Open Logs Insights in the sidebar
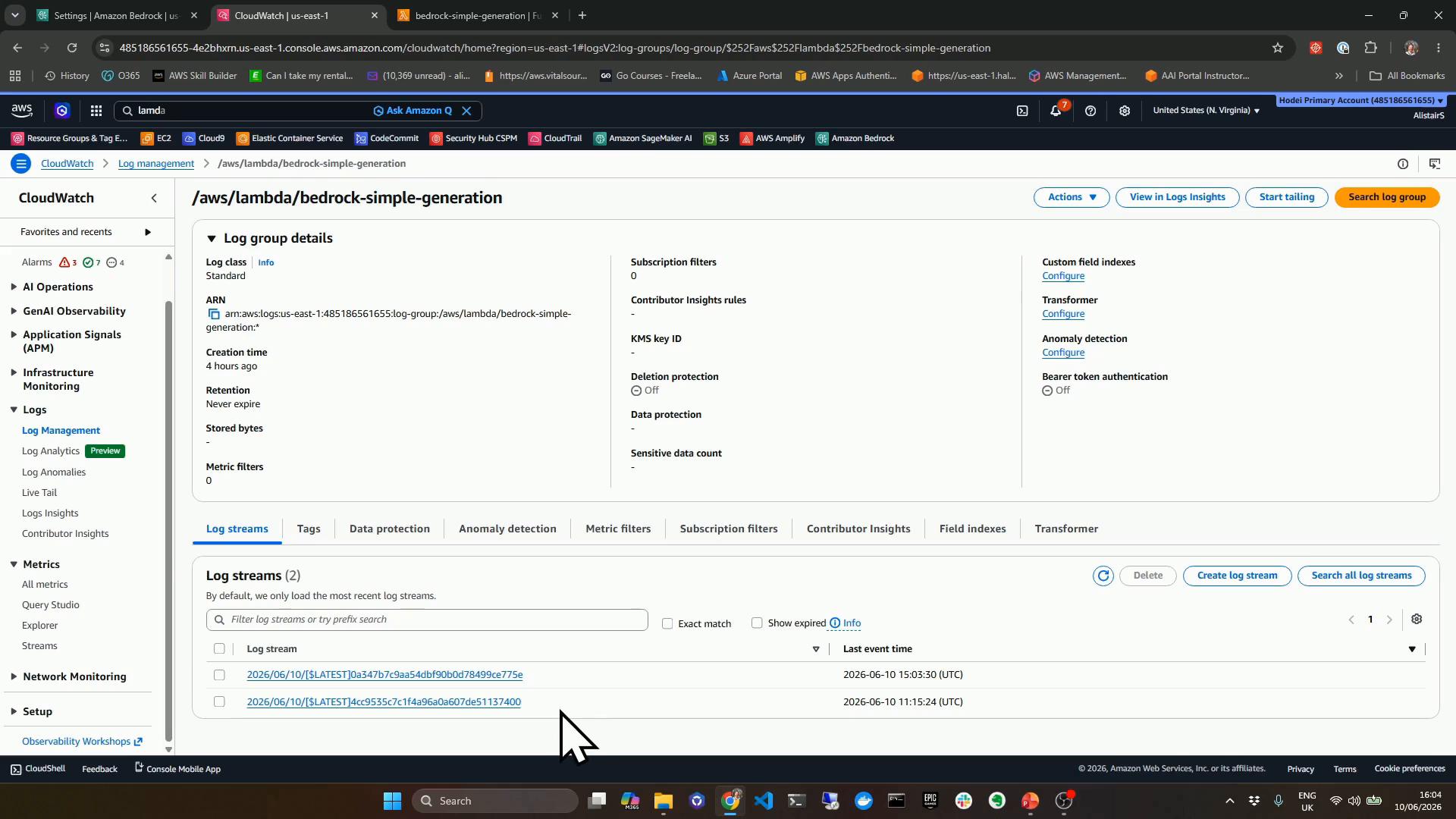This screenshot has width=1456, height=819. point(50,513)
